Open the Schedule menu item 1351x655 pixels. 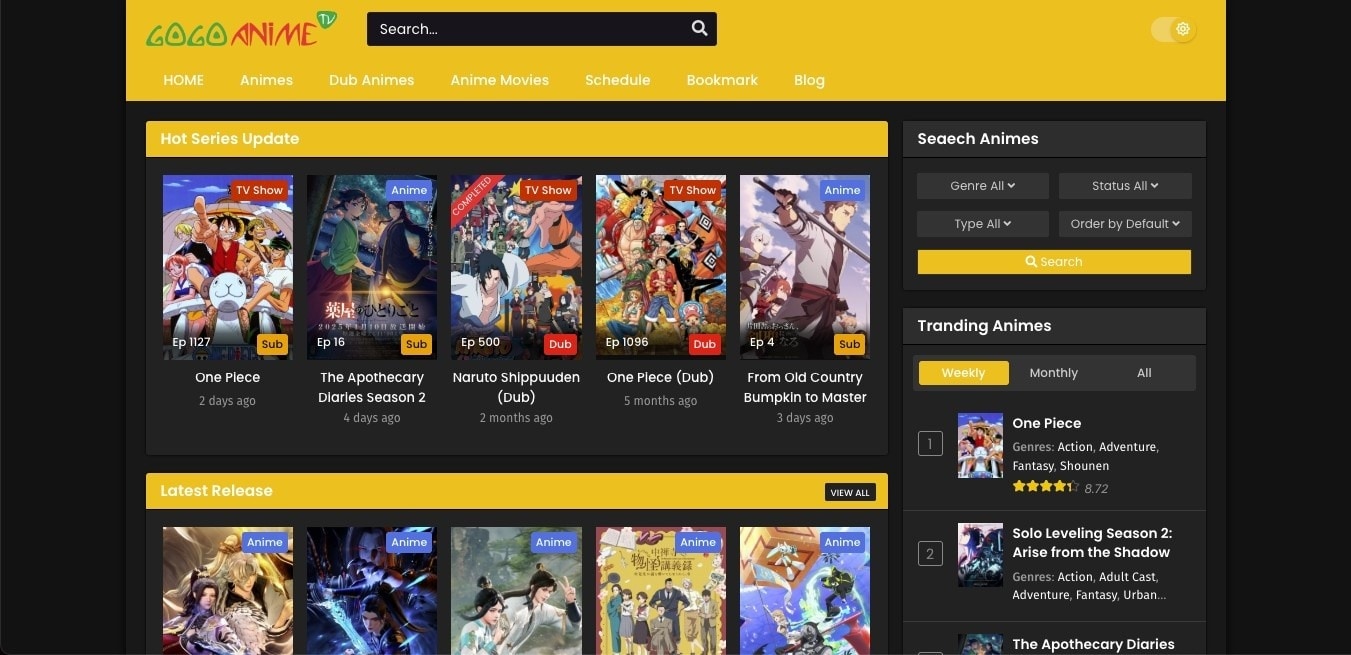click(617, 80)
